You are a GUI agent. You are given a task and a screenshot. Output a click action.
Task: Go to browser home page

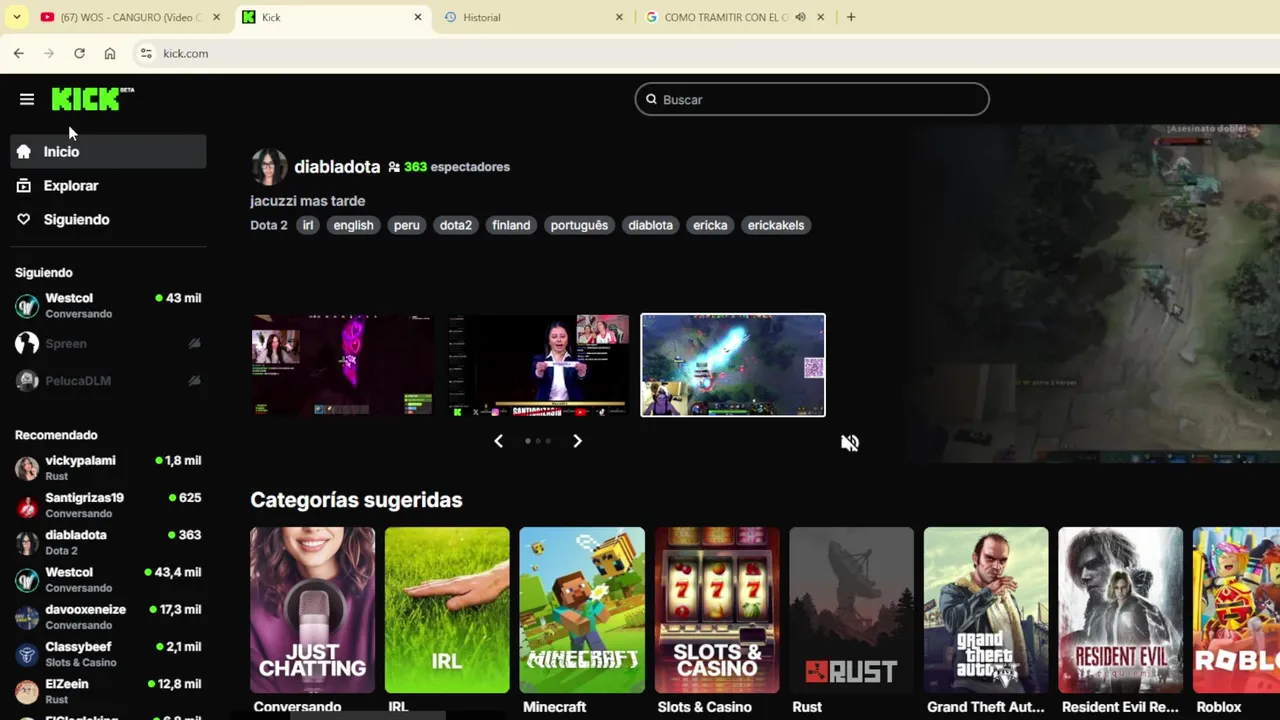tap(110, 53)
